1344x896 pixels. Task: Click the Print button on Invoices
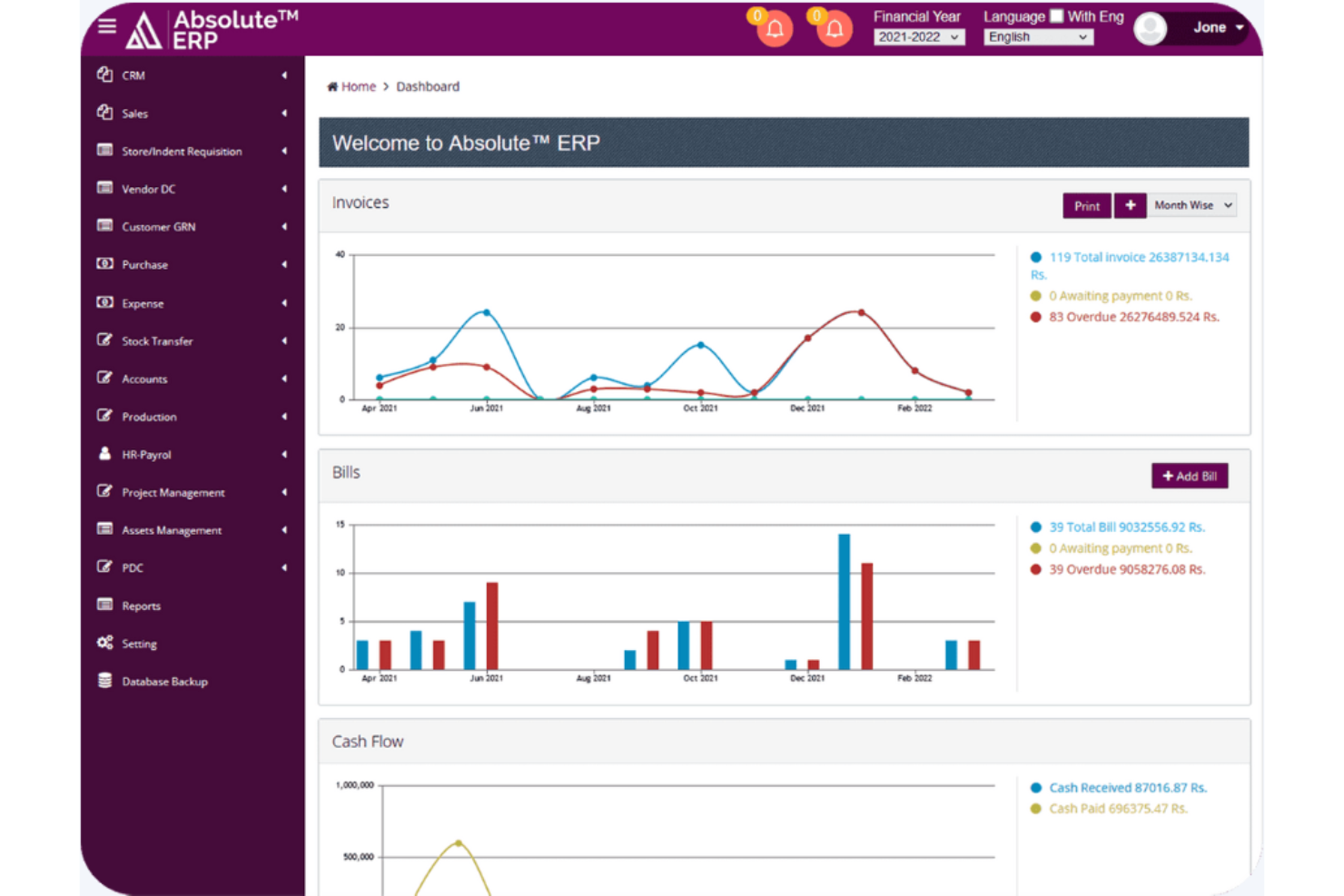(x=1086, y=205)
